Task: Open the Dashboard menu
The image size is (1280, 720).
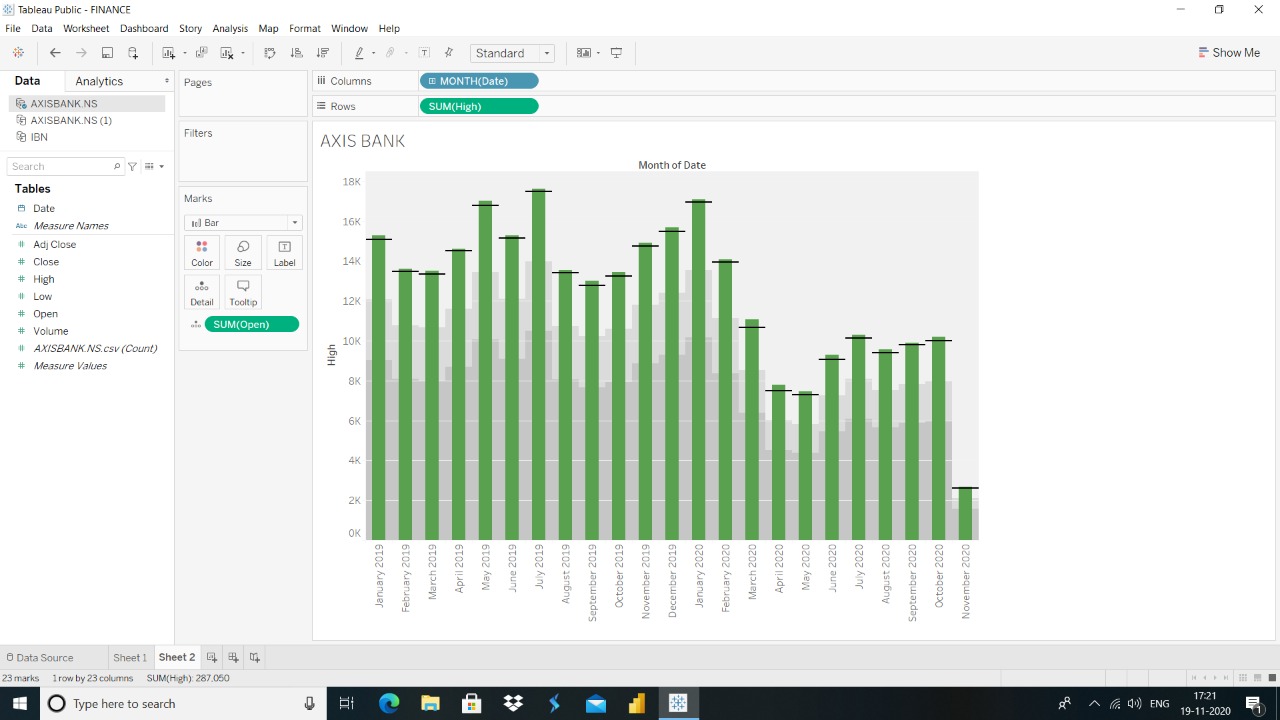Action: [x=144, y=28]
